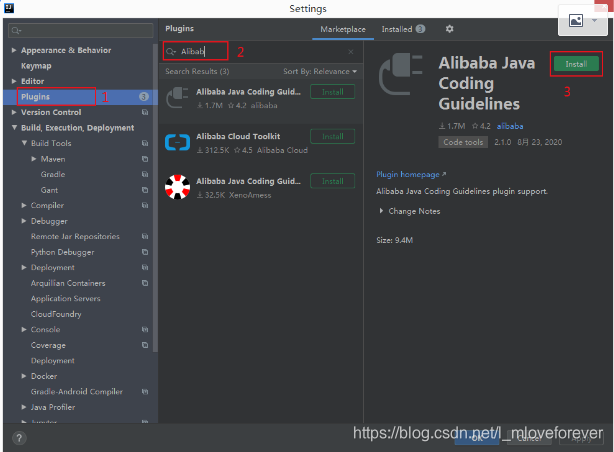Select Alibaba Cloud Toolkit result row title

(x=238, y=136)
